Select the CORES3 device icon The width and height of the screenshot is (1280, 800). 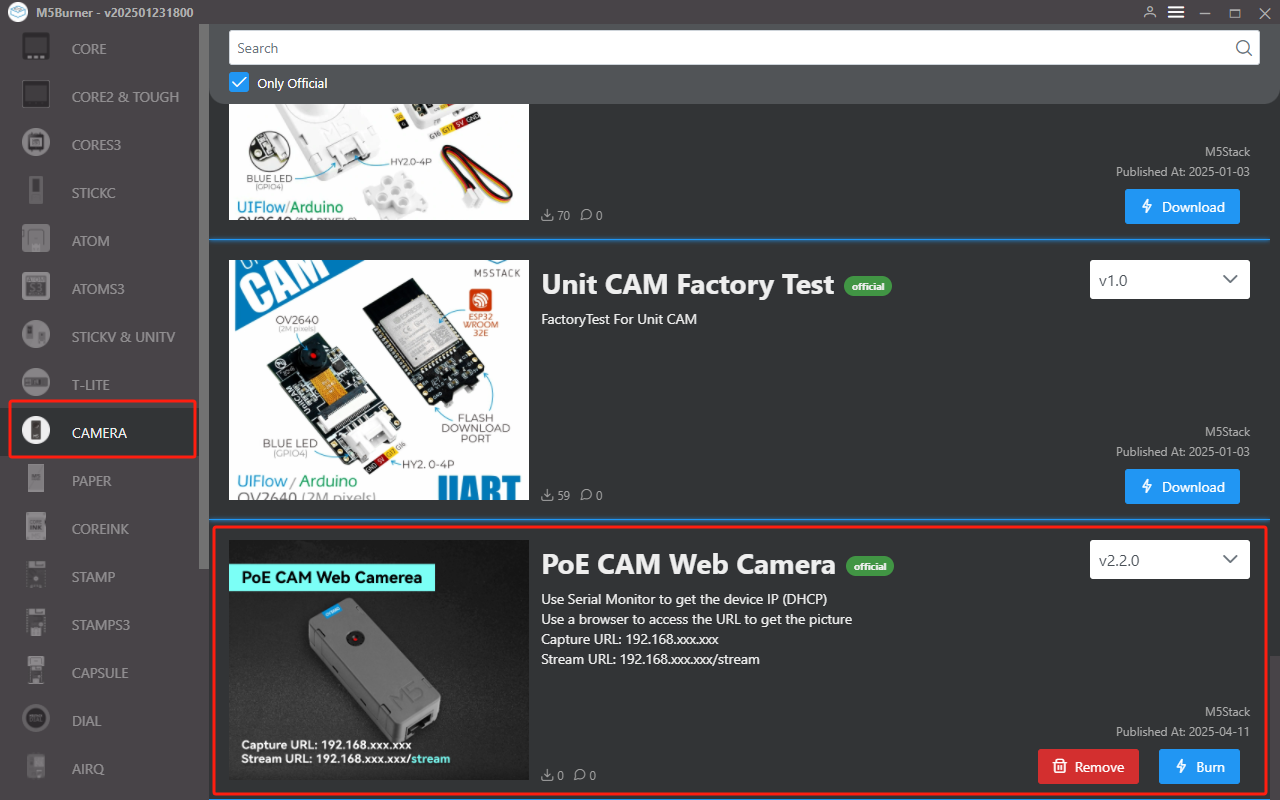point(36,143)
